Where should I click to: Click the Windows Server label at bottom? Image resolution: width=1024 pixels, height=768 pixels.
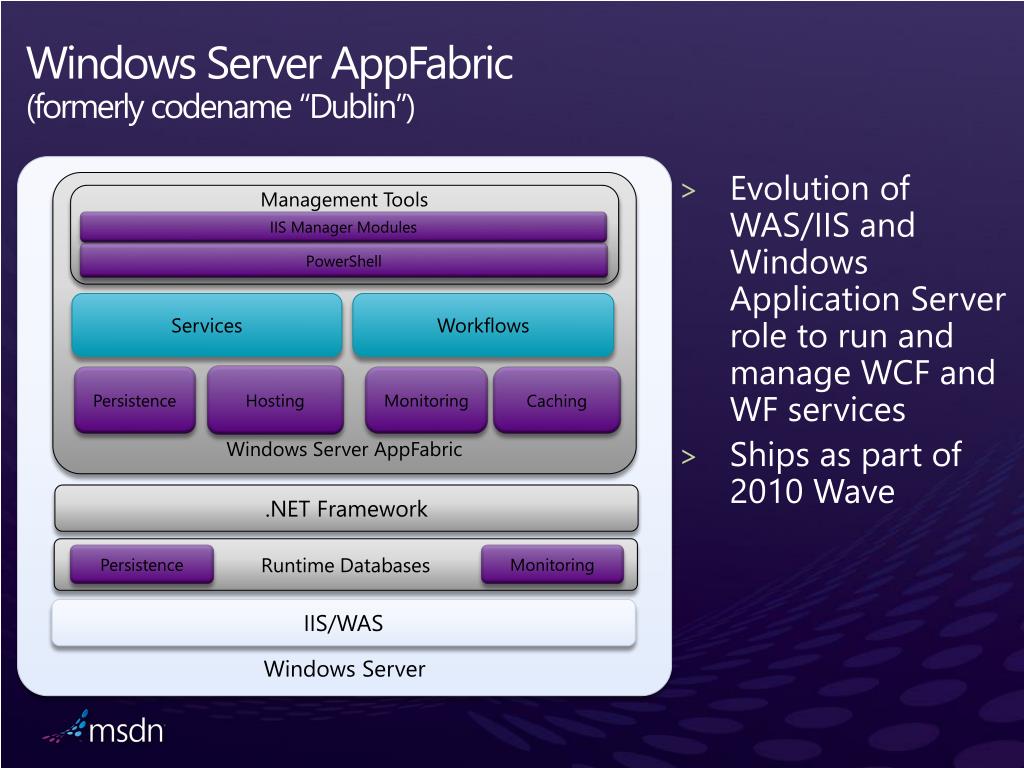[344, 669]
